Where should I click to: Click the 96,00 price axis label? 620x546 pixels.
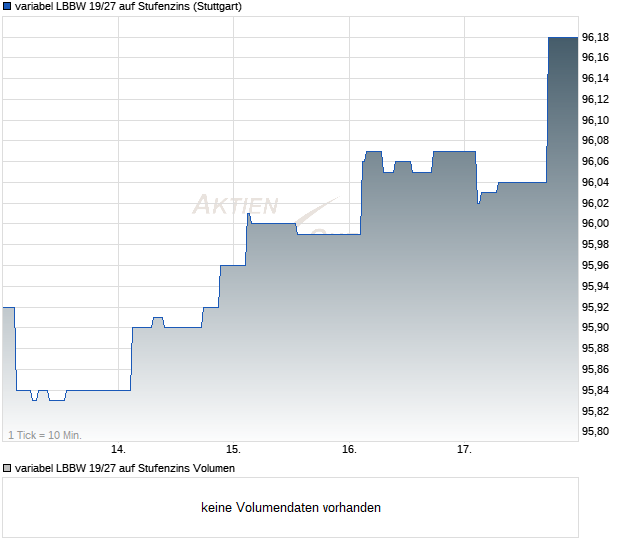(x=595, y=223)
